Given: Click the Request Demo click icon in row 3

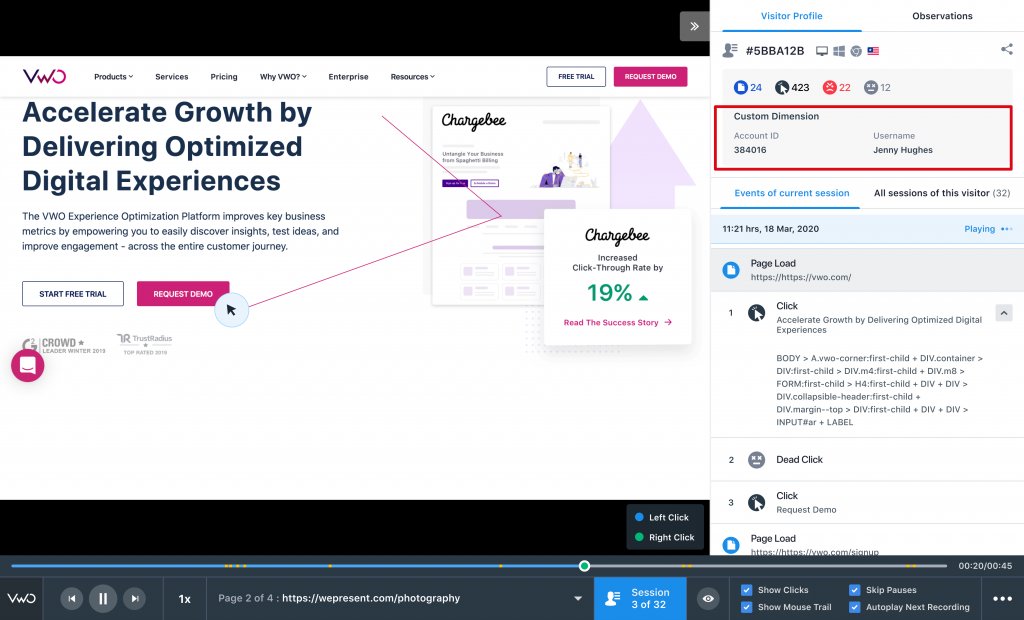Looking at the screenshot, I should (x=756, y=502).
